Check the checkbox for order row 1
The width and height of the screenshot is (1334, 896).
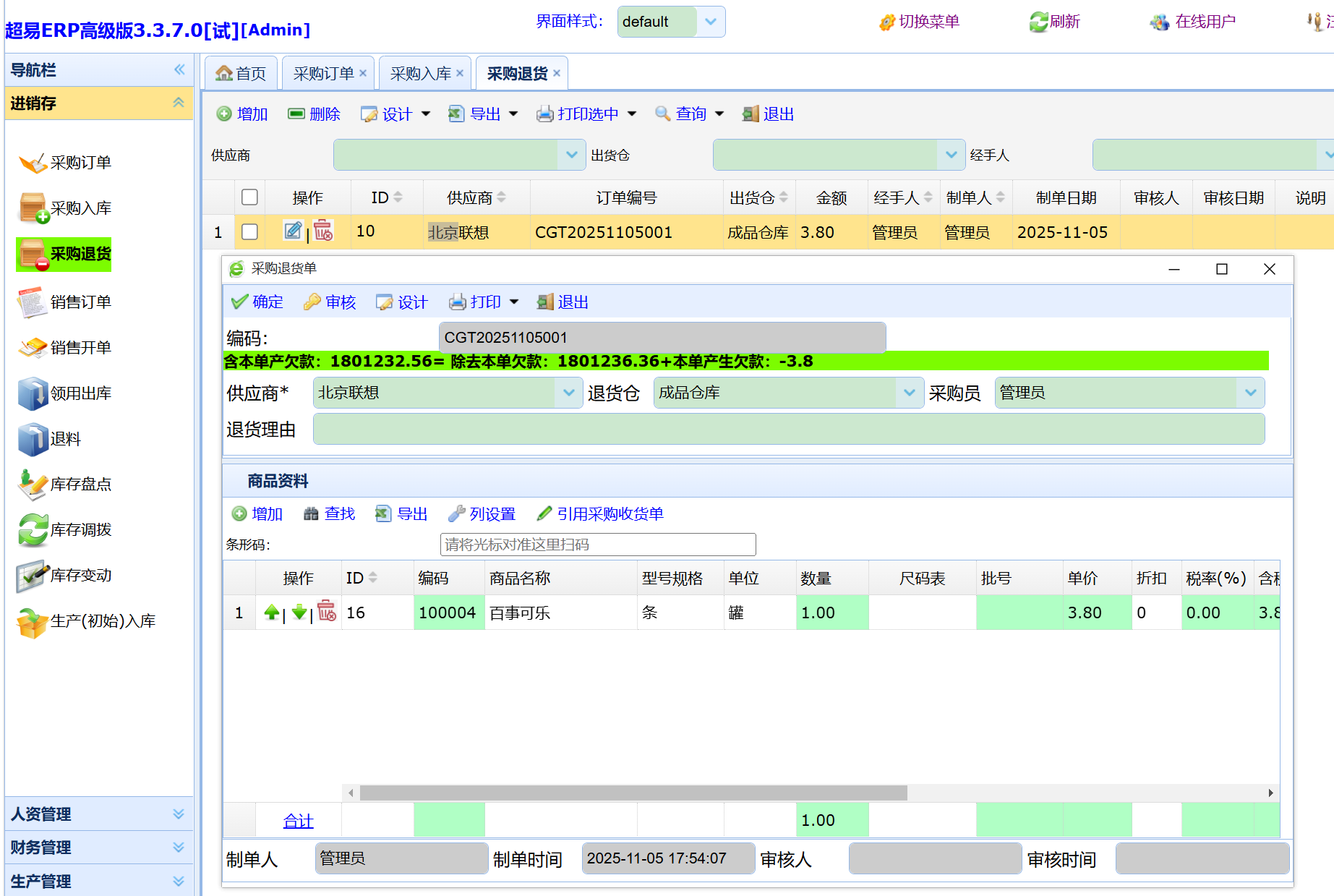click(249, 231)
